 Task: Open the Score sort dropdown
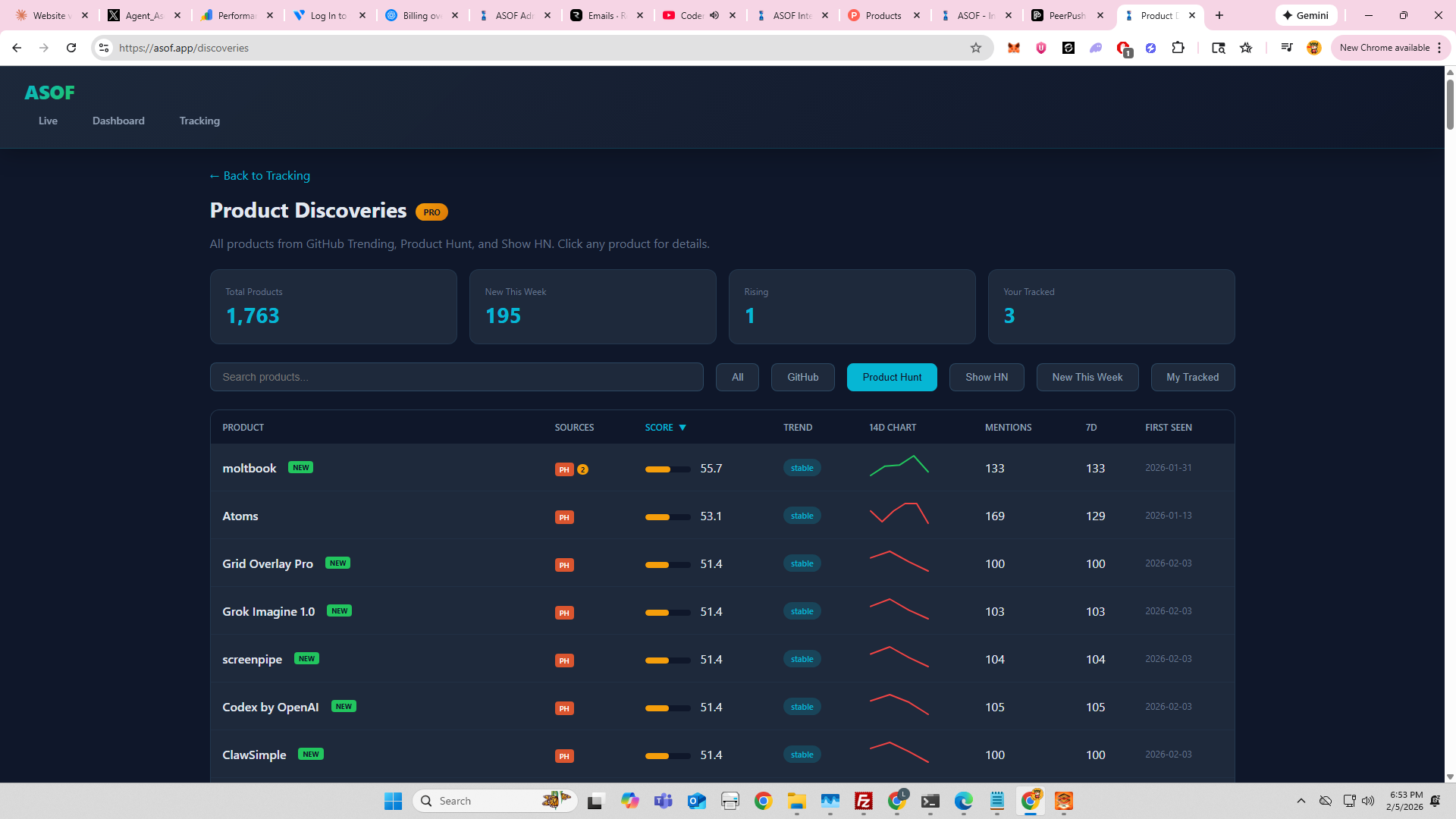coord(665,427)
